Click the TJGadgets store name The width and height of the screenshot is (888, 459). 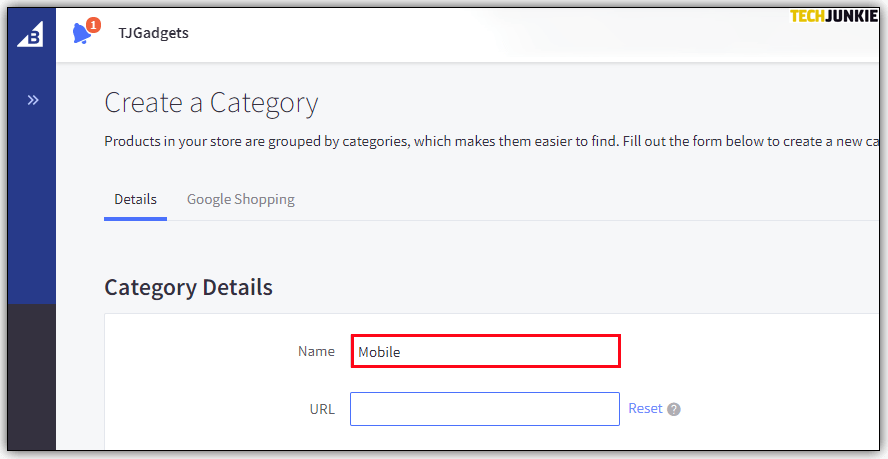[x=153, y=33]
